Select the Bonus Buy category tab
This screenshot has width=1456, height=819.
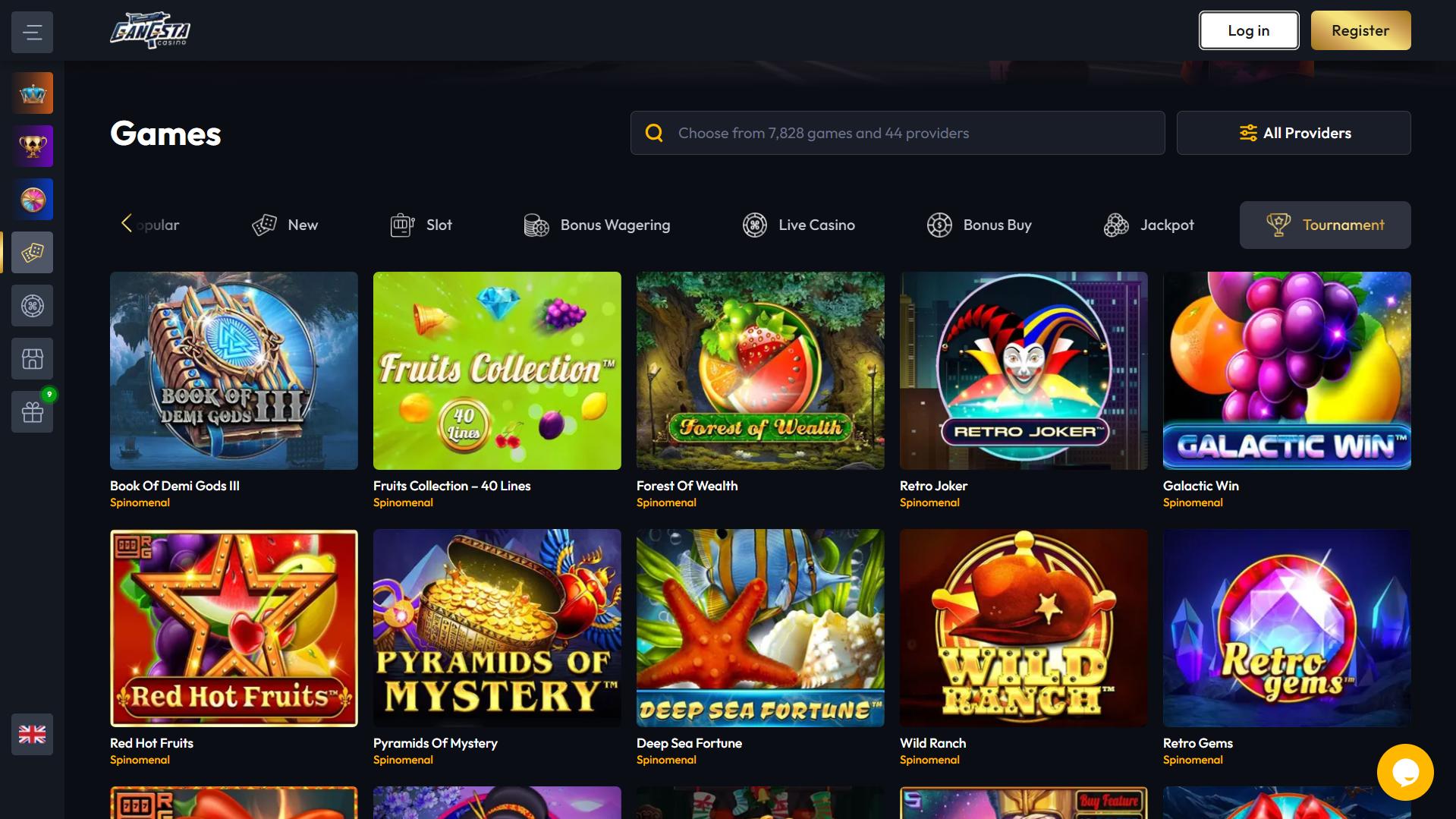979,225
